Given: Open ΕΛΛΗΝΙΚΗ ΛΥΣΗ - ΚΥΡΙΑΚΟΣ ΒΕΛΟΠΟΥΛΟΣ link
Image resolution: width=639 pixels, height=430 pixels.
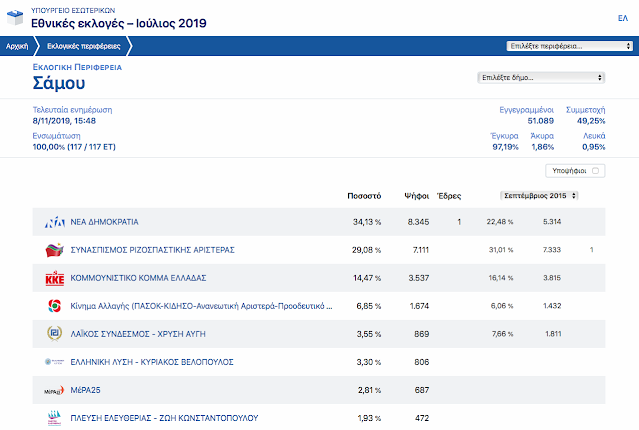Looking at the screenshot, I should click(x=152, y=362).
